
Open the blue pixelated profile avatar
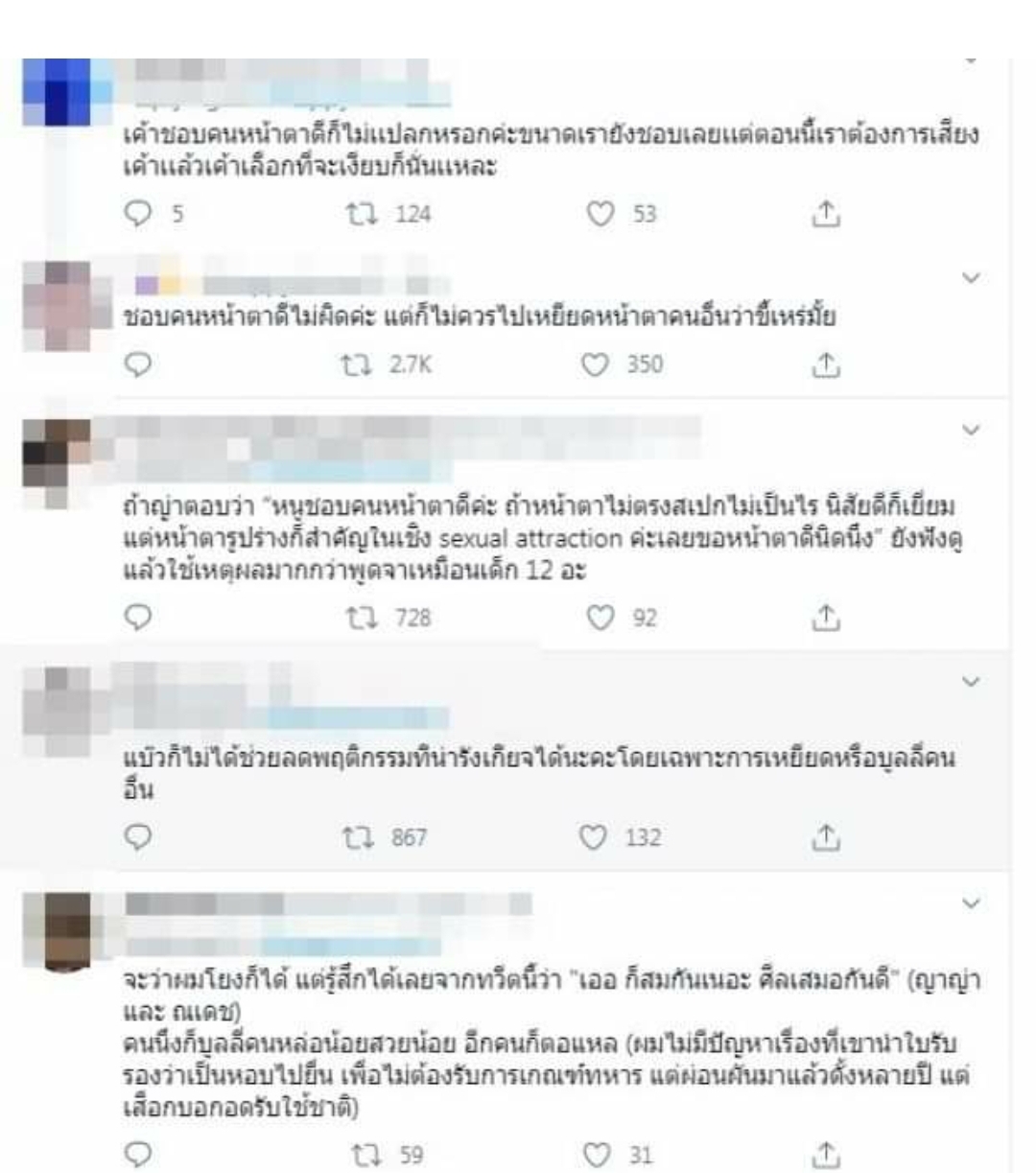56,92
